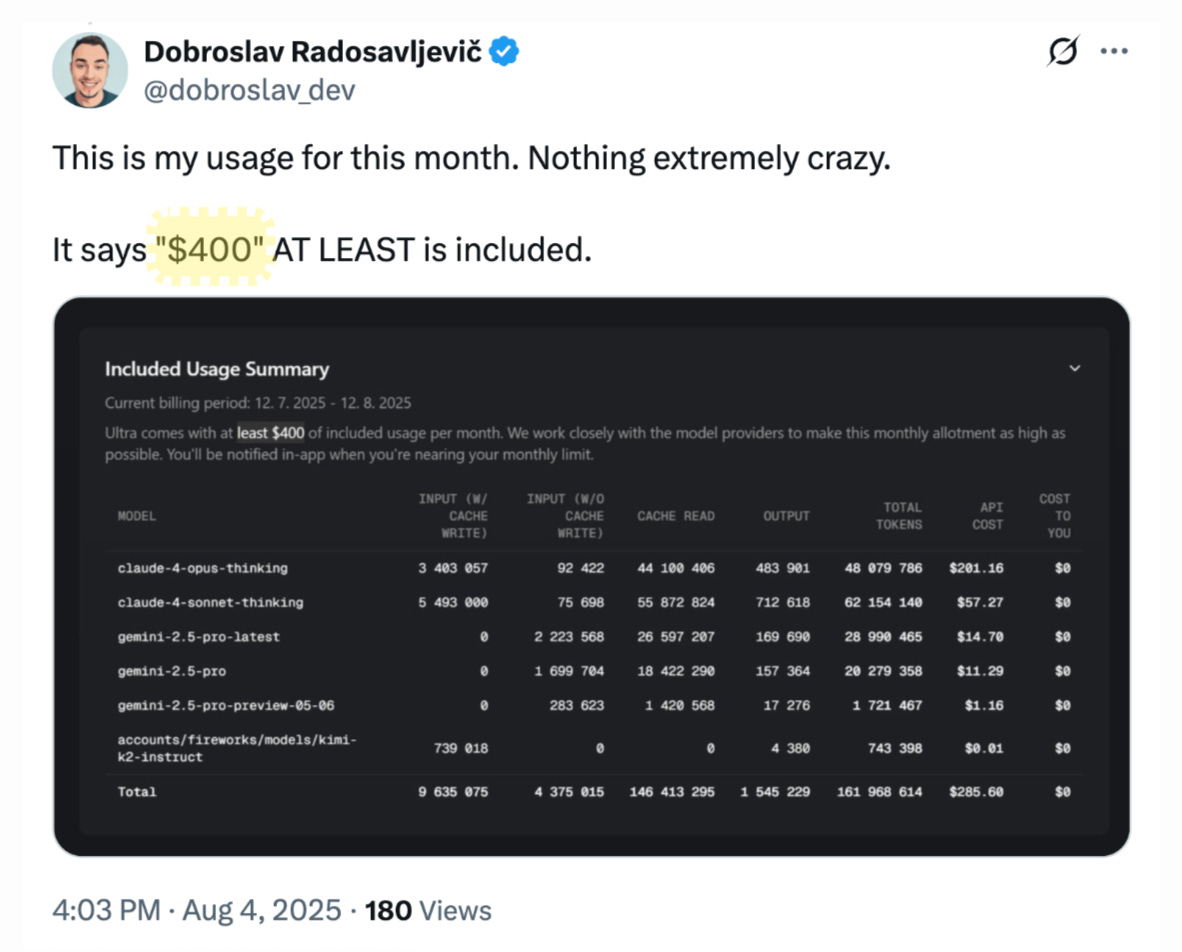Click the claude-4-opus-thinking model row
Viewport: 1182px width, 952px height.
point(593,568)
